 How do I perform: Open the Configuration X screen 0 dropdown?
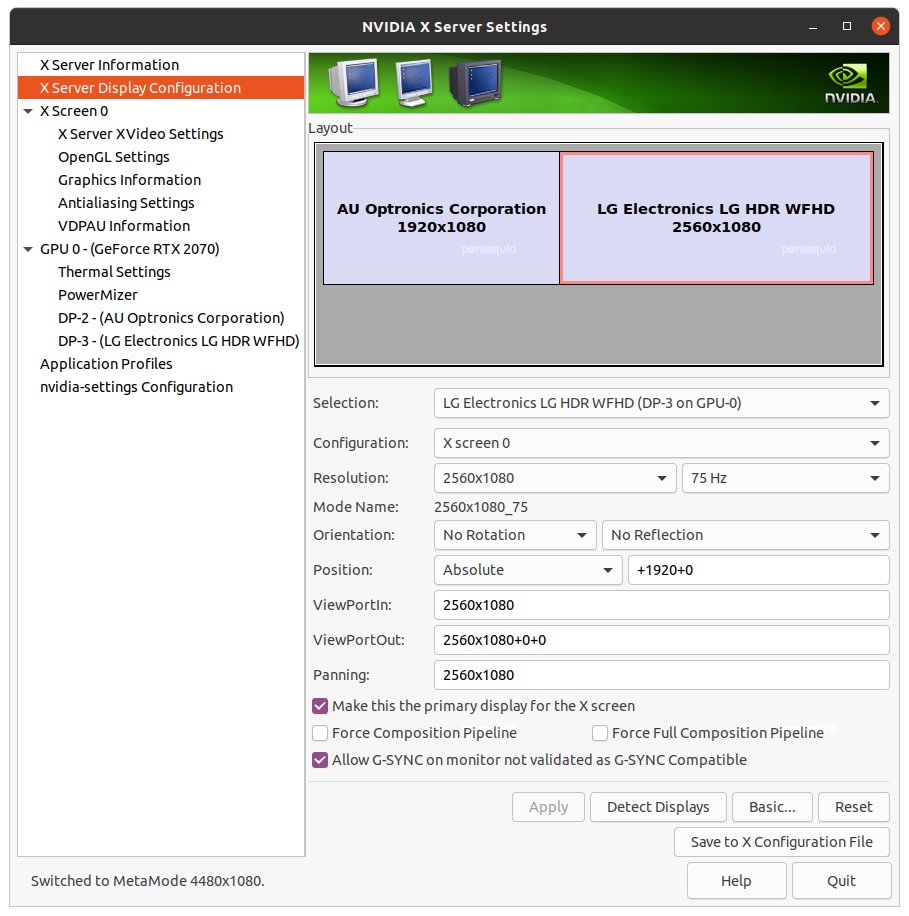pos(661,443)
